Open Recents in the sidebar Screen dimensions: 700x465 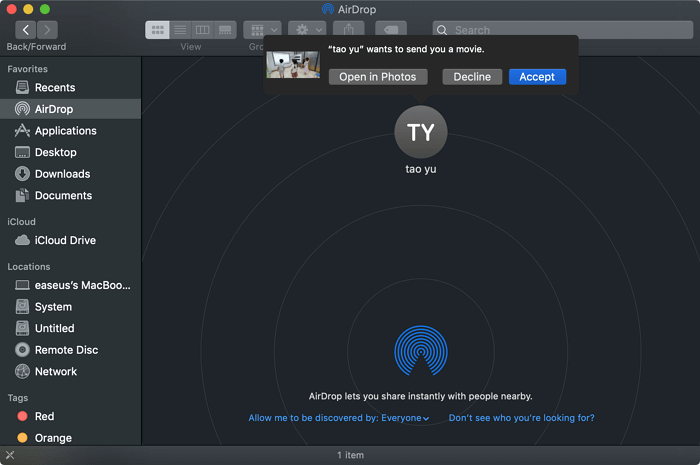55,88
